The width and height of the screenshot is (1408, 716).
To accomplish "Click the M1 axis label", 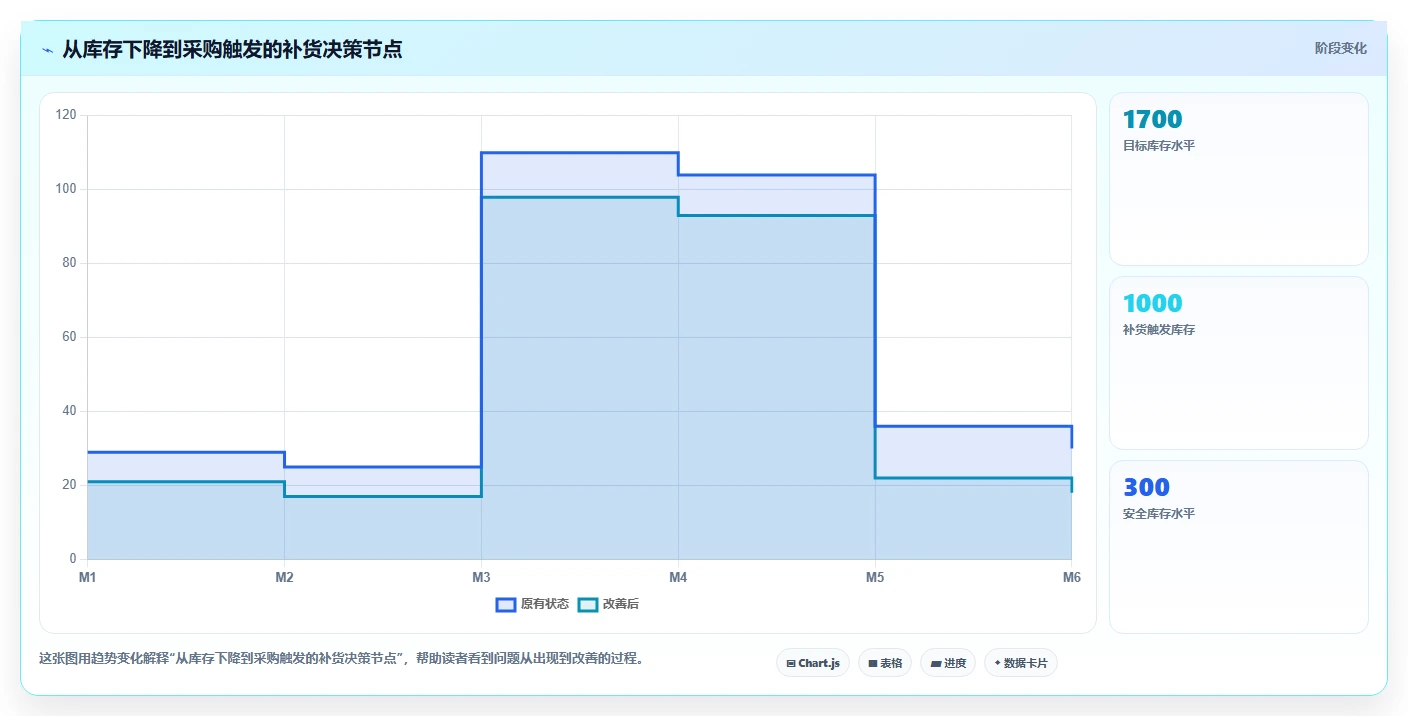I will click(87, 578).
